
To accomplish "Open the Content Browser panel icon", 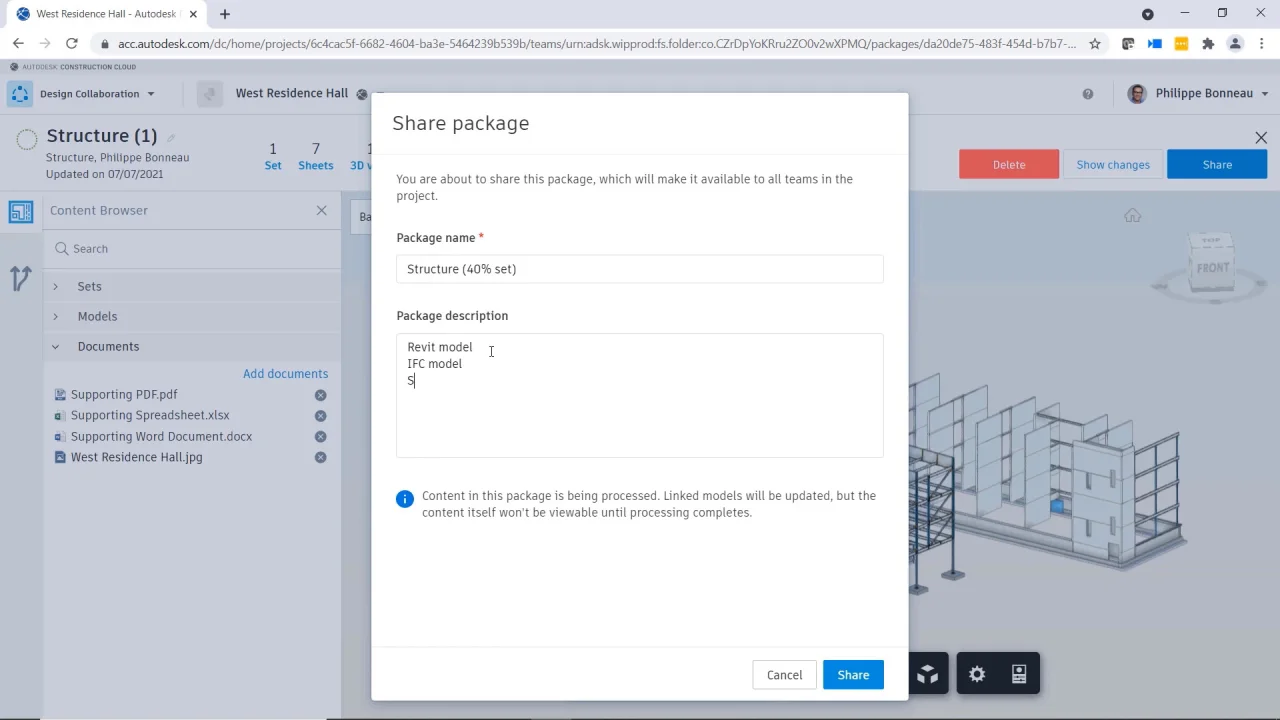I will (x=20, y=212).
